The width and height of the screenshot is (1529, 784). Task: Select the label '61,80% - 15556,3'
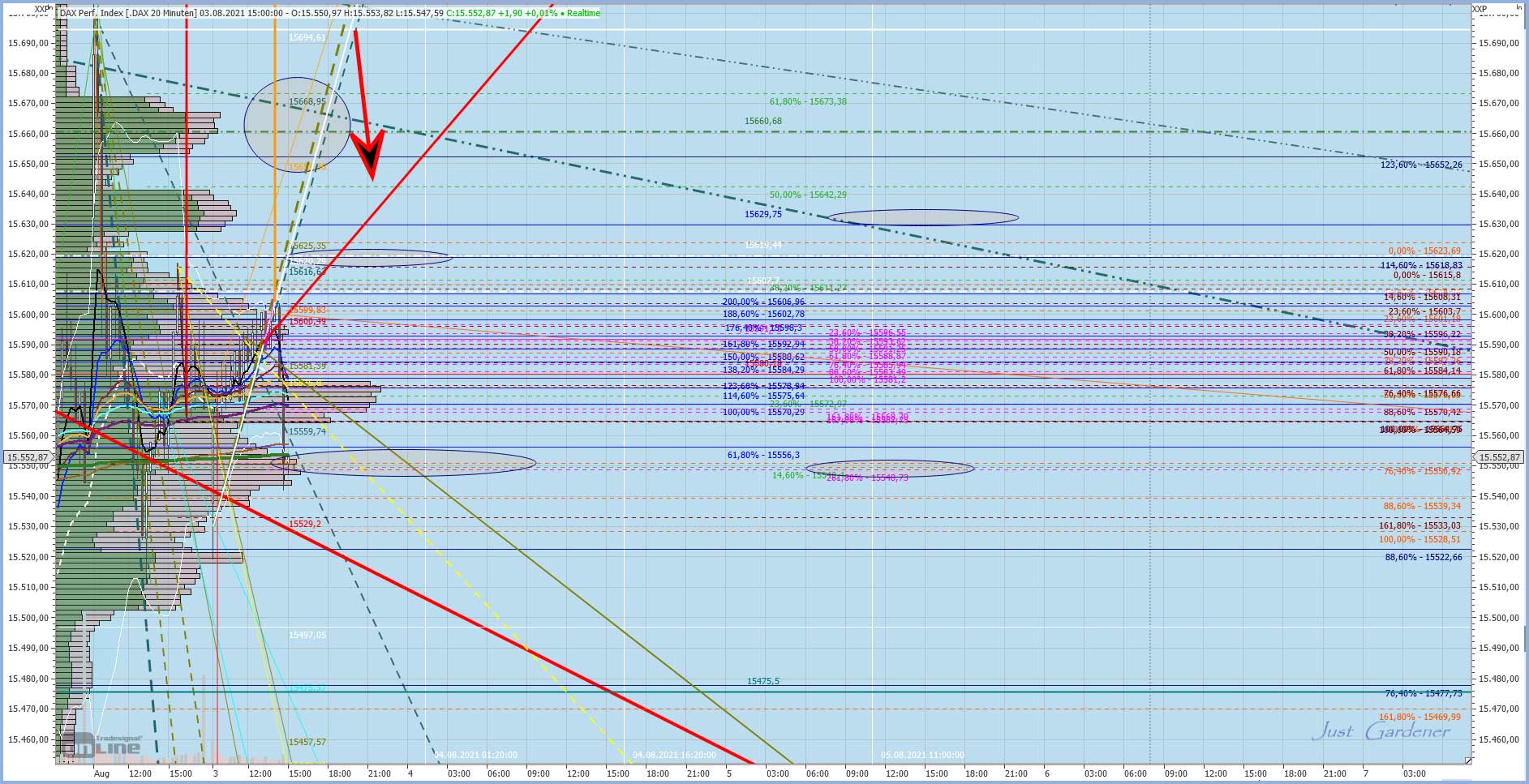pos(763,456)
